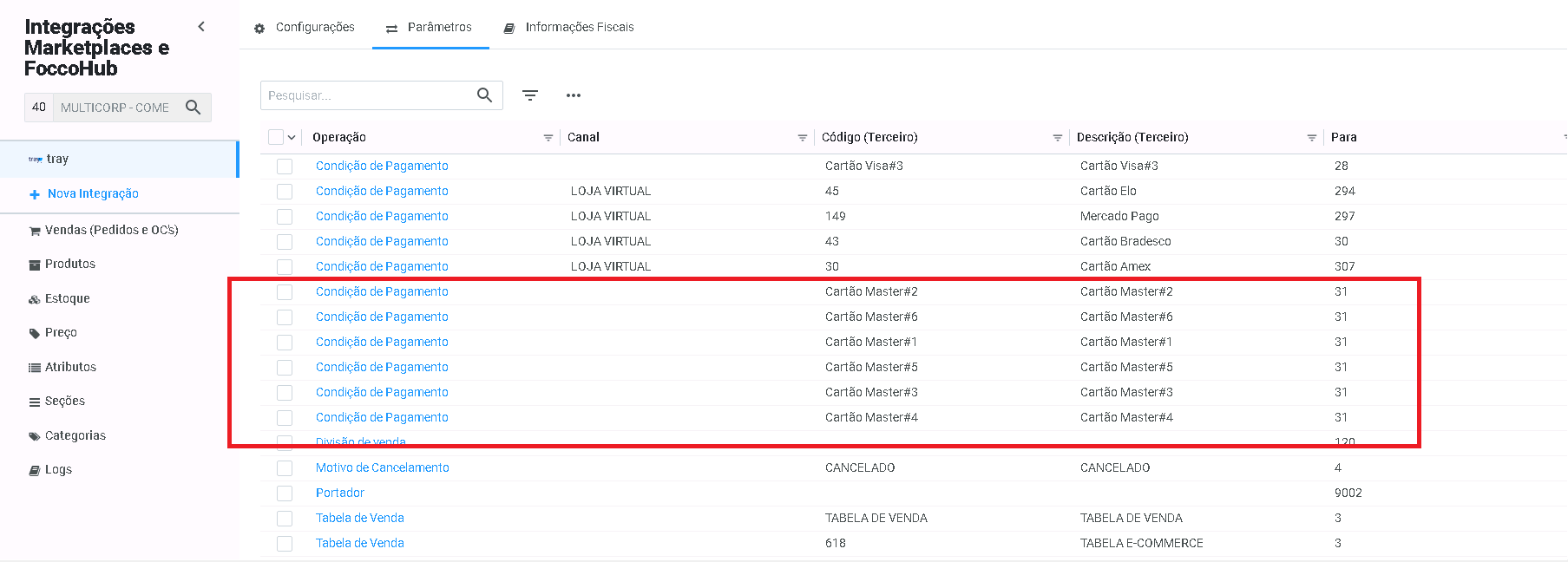Filter the Operação column
The width and height of the screenshot is (1568, 562).
548,138
